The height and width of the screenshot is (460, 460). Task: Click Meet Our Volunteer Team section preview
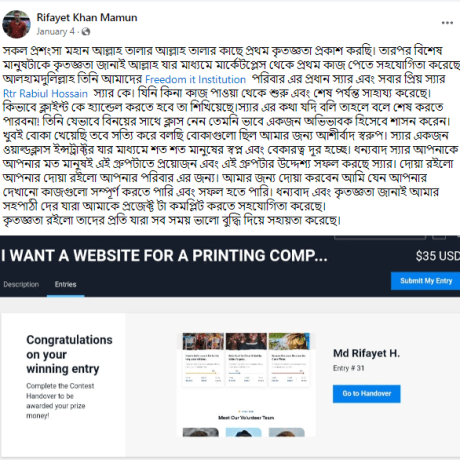pyautogui.click(x=246, y=417)
